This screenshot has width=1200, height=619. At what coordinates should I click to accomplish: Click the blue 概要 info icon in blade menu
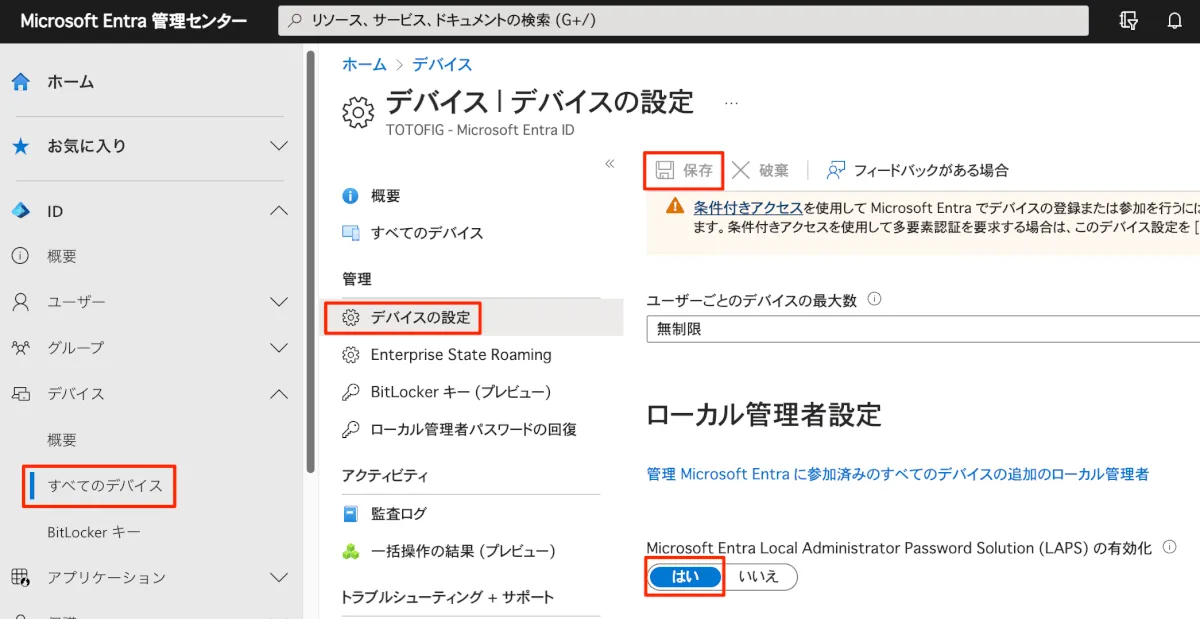350,196
